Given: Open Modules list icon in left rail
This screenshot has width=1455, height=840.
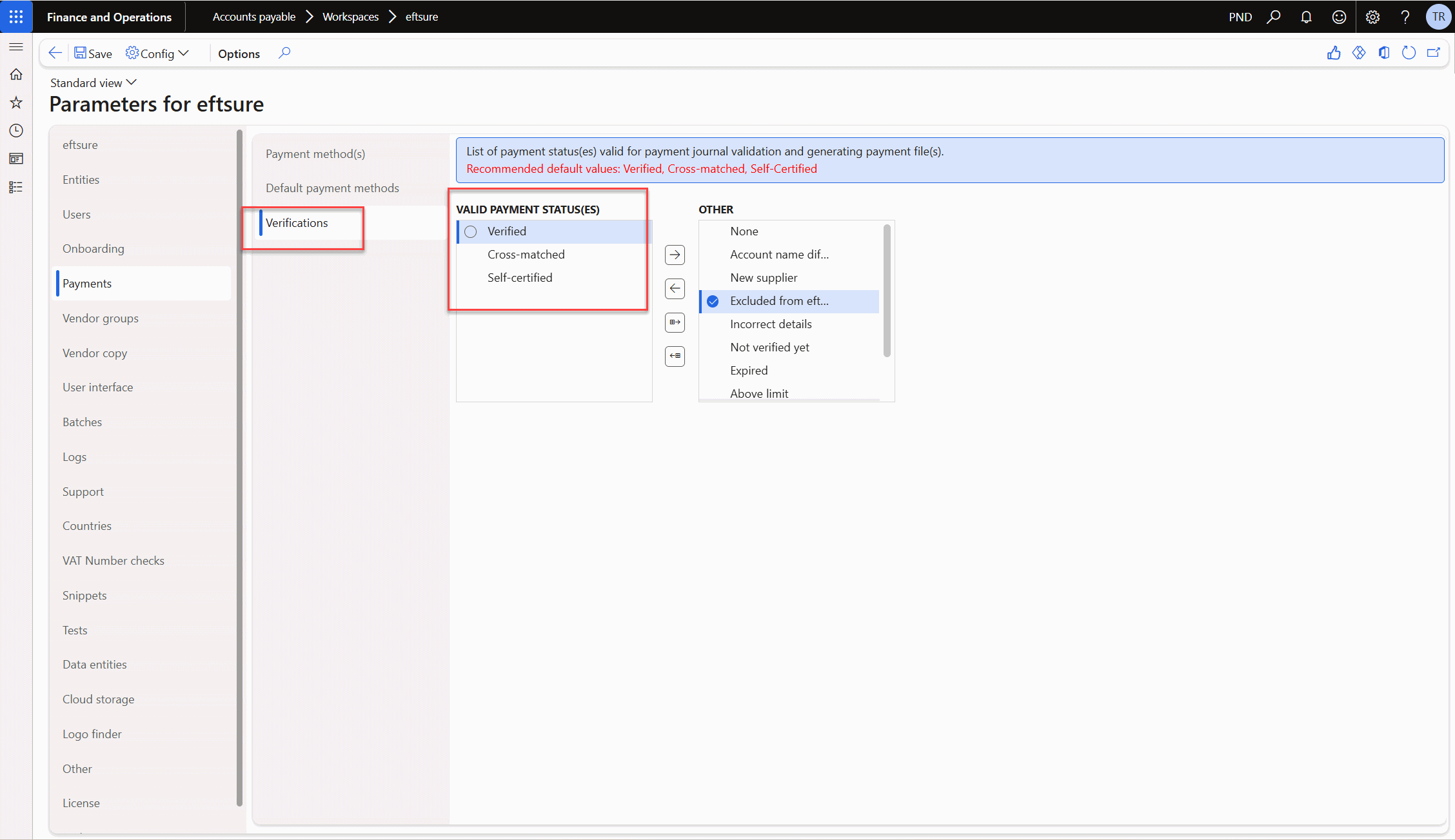Looking at the screenshot, I should coord(16,187).
